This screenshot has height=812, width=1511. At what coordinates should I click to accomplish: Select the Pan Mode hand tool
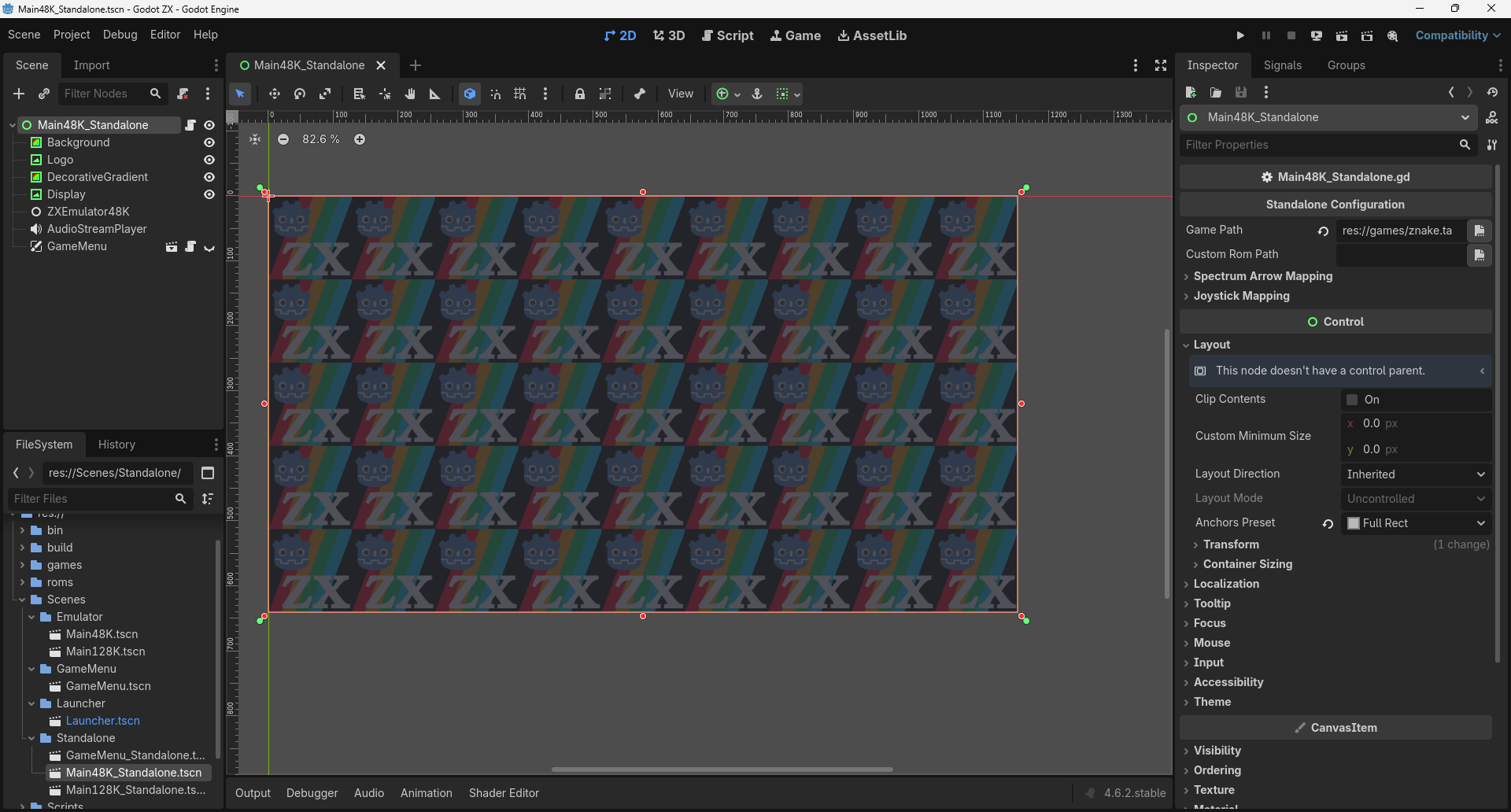(x=410, y=94)
